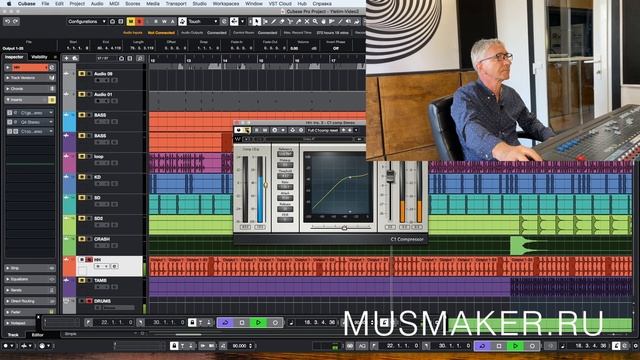
Task: Select the SD2 track name
Action: click(x=98, y=219)
